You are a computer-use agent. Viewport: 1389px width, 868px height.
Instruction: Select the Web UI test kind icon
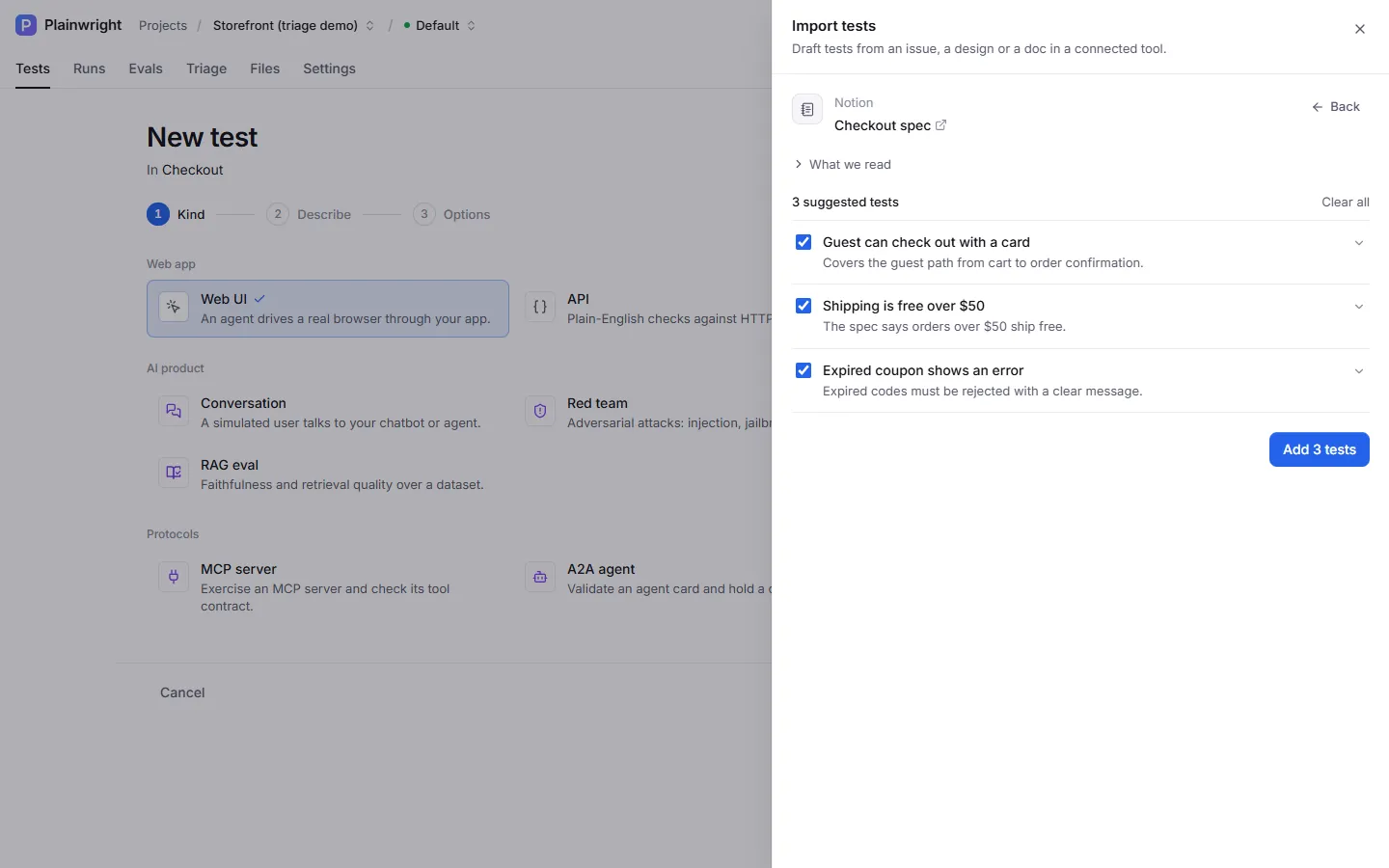point(174,307)
